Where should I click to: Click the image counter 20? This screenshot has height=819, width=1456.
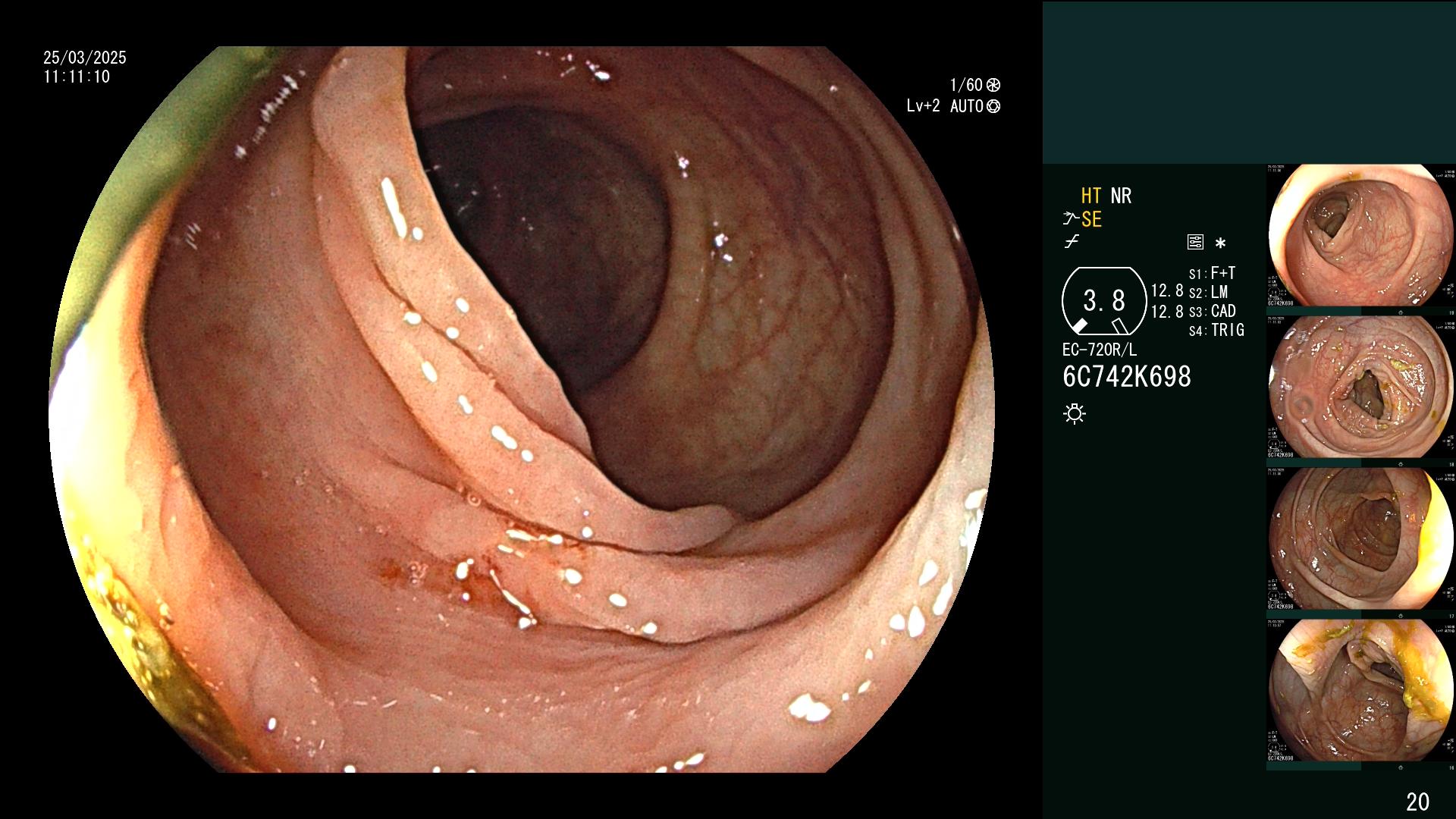point(1417,802)
